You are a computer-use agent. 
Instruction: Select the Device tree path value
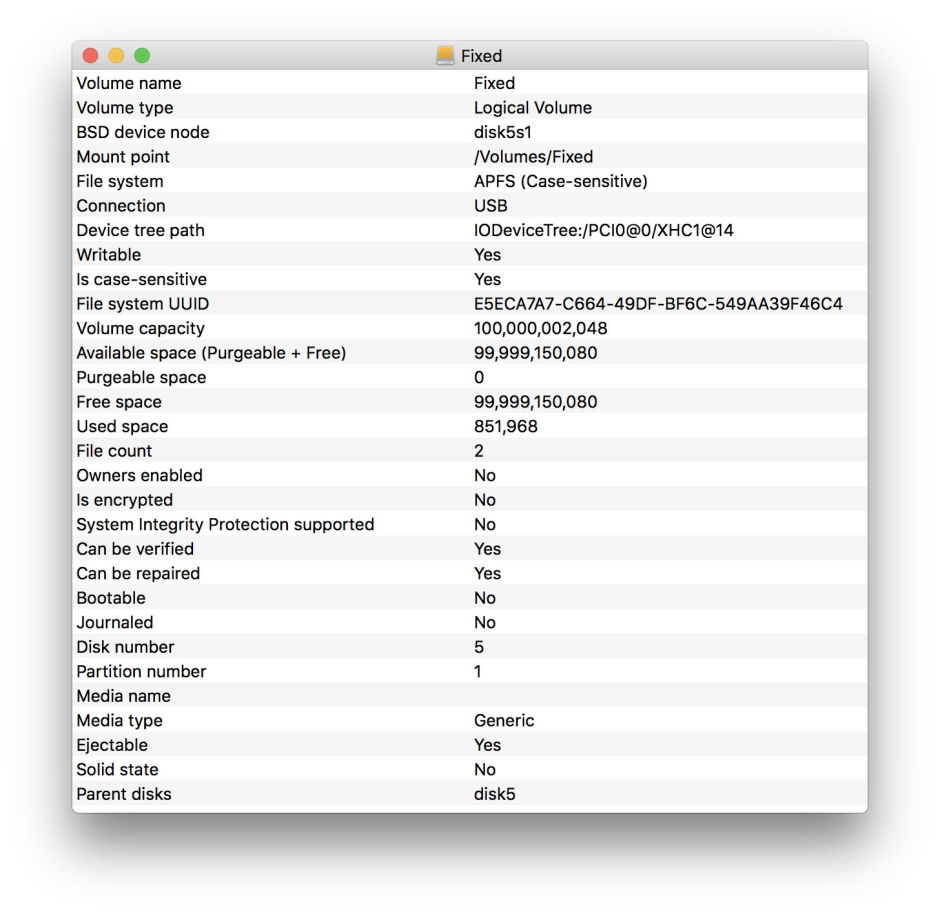603,230
